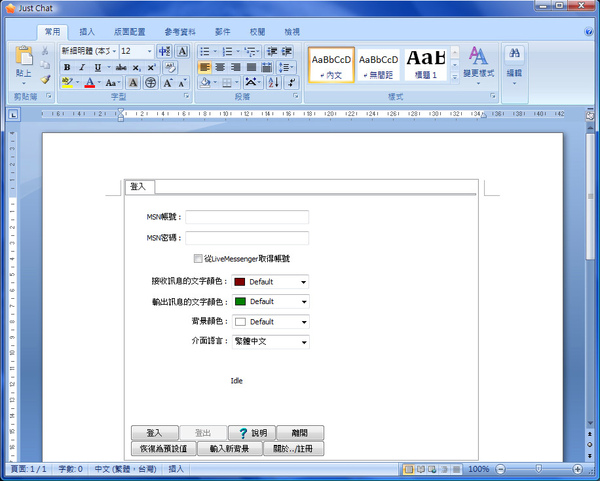Image resolution: width=600 pixels, height=481 pixels.
Task: Click the 離開 exit button
Action: tap(300, 433)
